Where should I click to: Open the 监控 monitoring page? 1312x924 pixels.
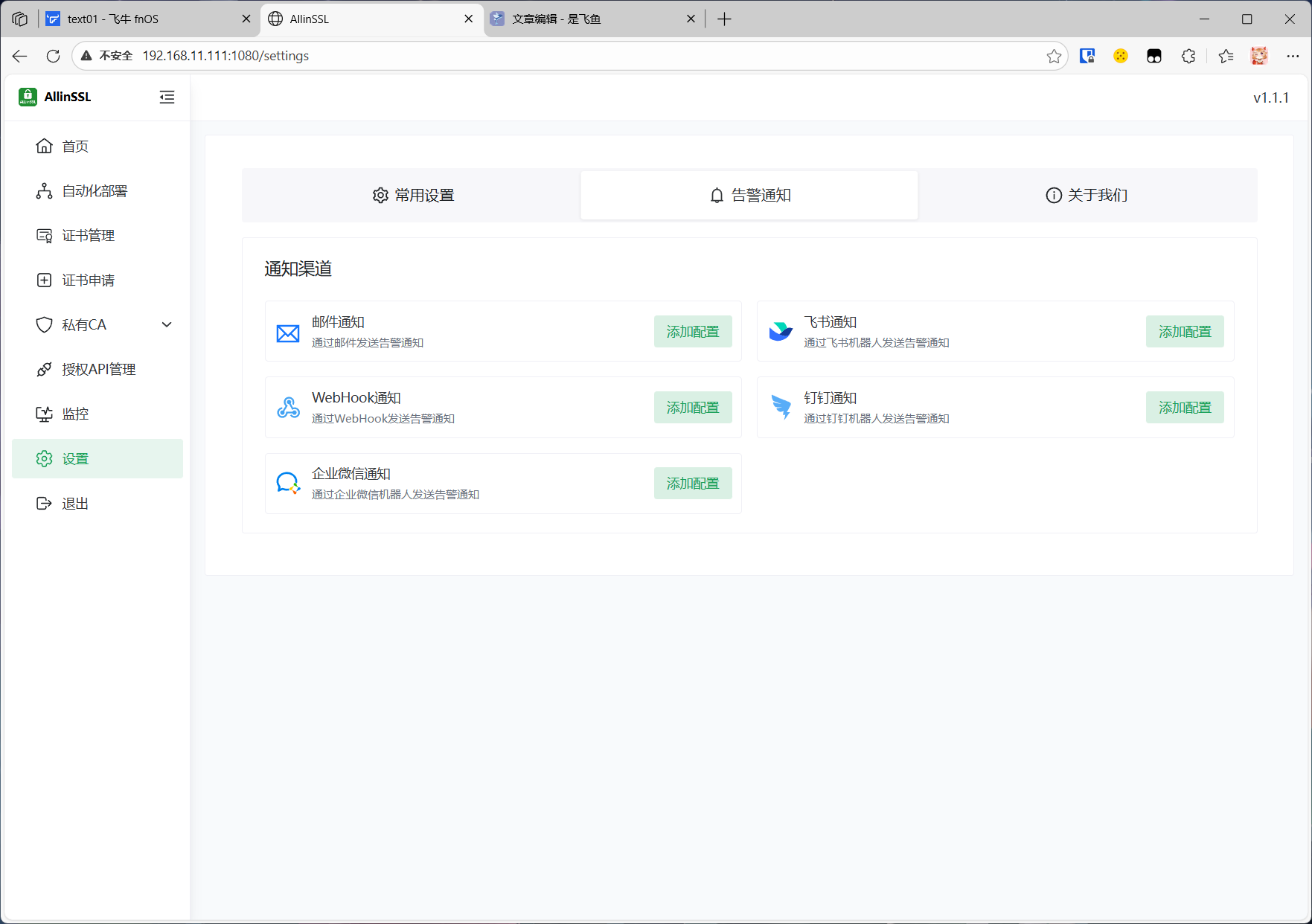click(75, 414)
